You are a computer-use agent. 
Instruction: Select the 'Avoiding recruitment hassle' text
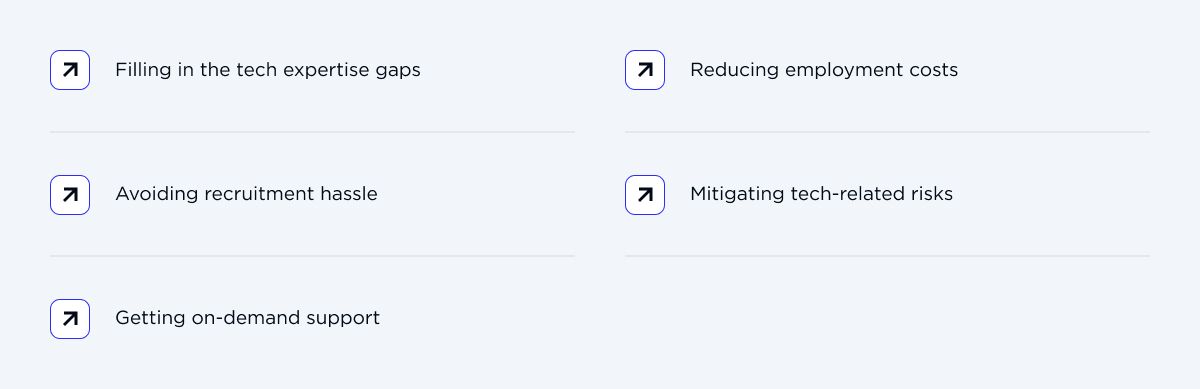click(246, 194)
